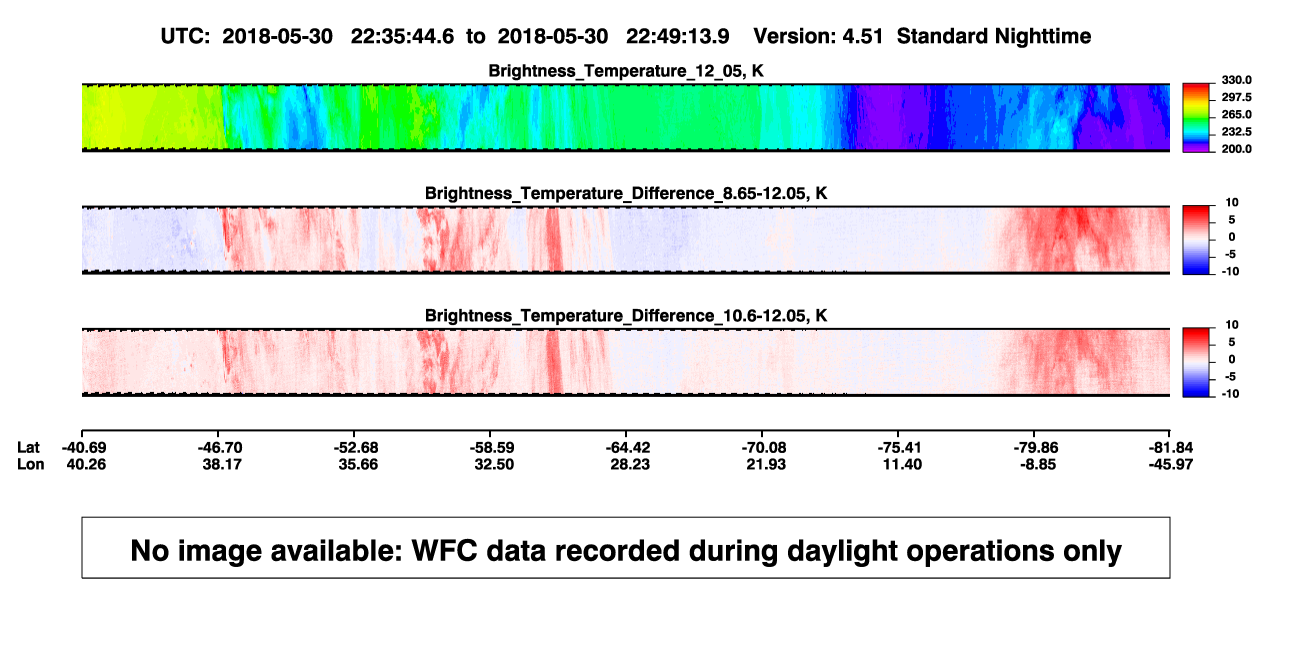
Task: Click the 265.0 color bar label
Action: tap(1237, 114)
